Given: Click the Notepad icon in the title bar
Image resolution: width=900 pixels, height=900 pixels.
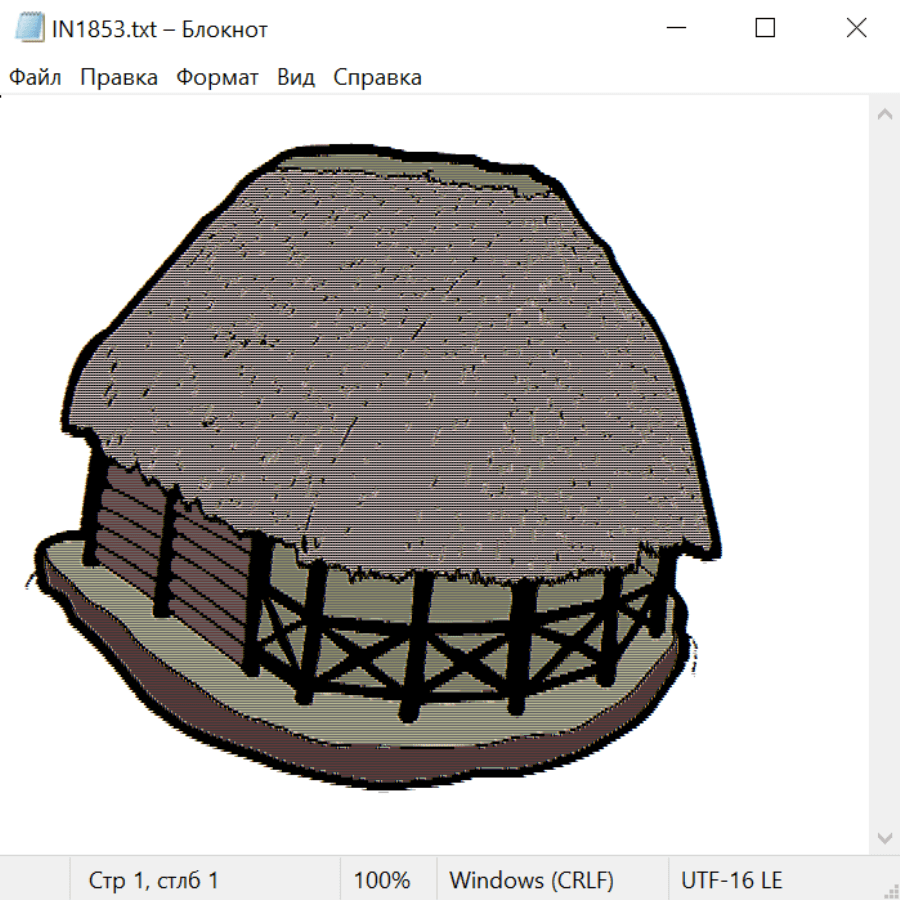Looking at the screenshot, I should [x=30, y=29].
